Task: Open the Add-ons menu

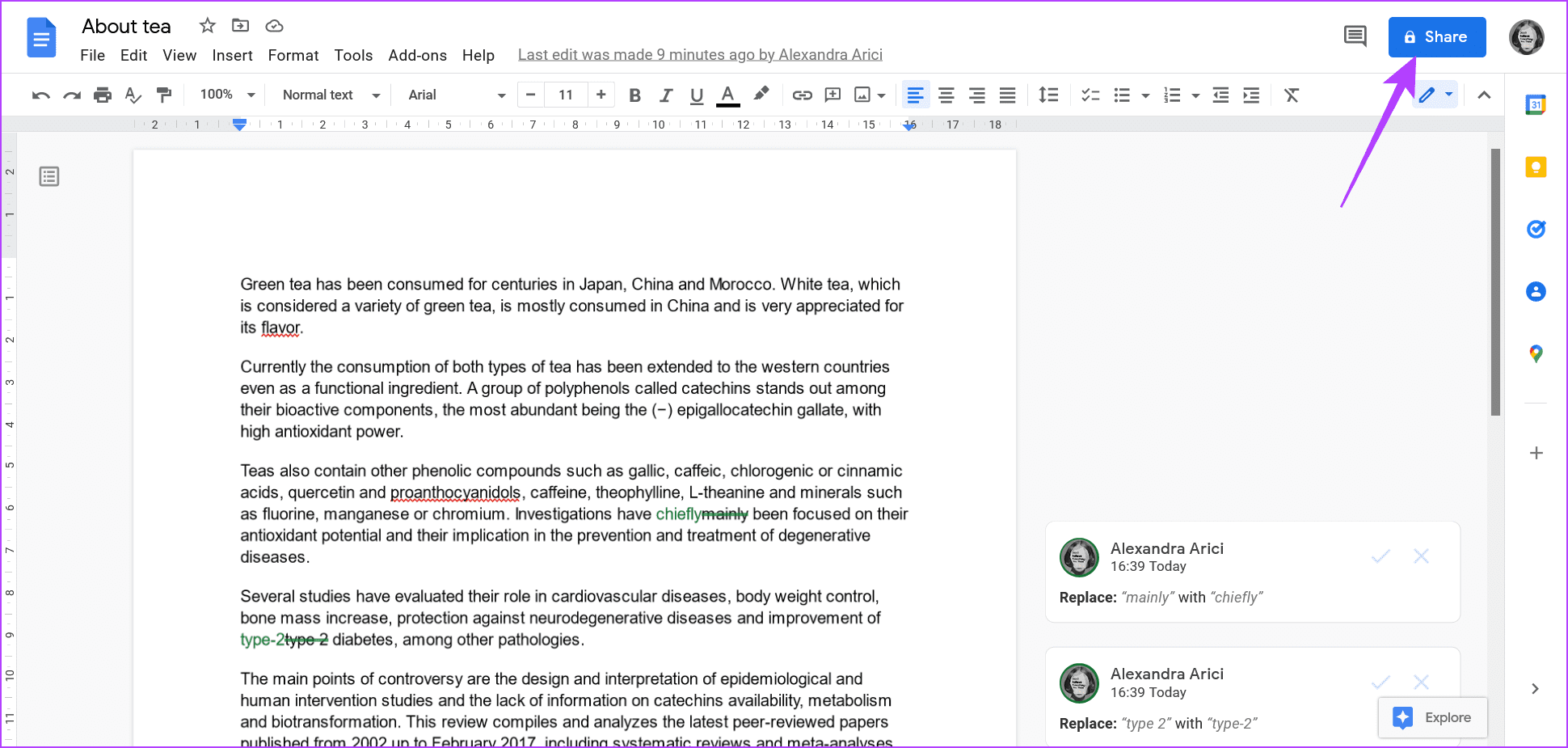Action: (417, 55)
